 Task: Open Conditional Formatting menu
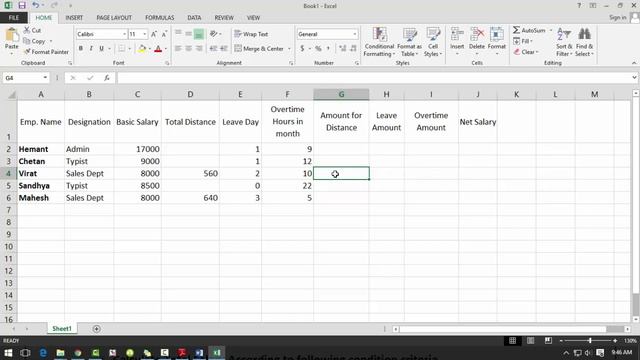pyautogui.click(x=379, y=42)
